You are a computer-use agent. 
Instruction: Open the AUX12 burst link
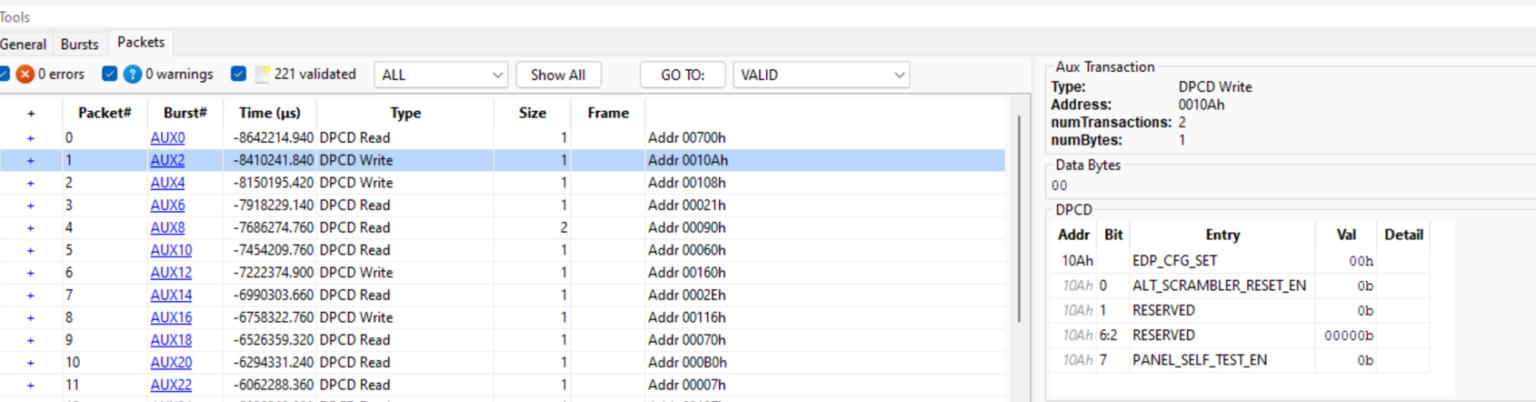(171, 273)
